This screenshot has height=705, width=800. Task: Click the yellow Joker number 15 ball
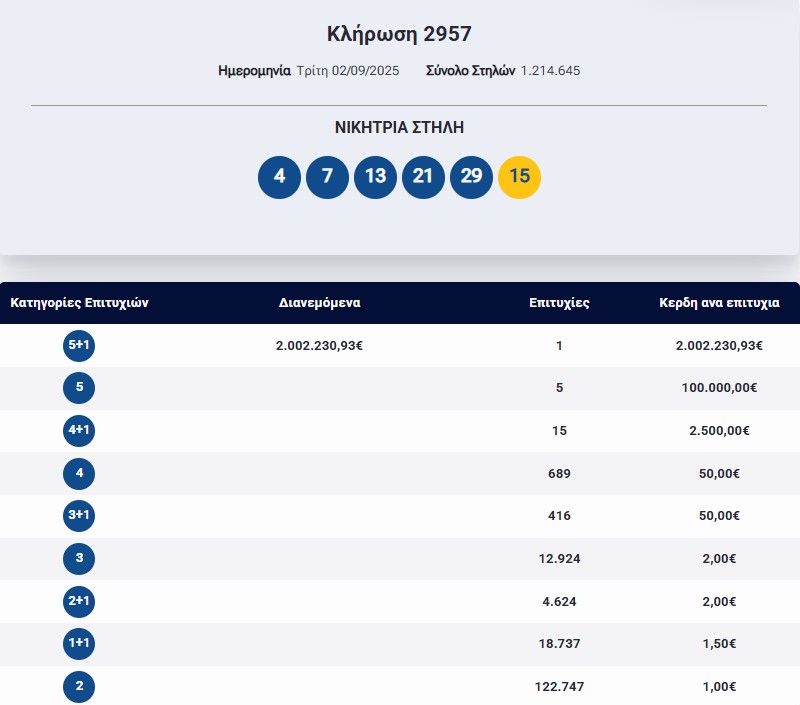point(519,177)
